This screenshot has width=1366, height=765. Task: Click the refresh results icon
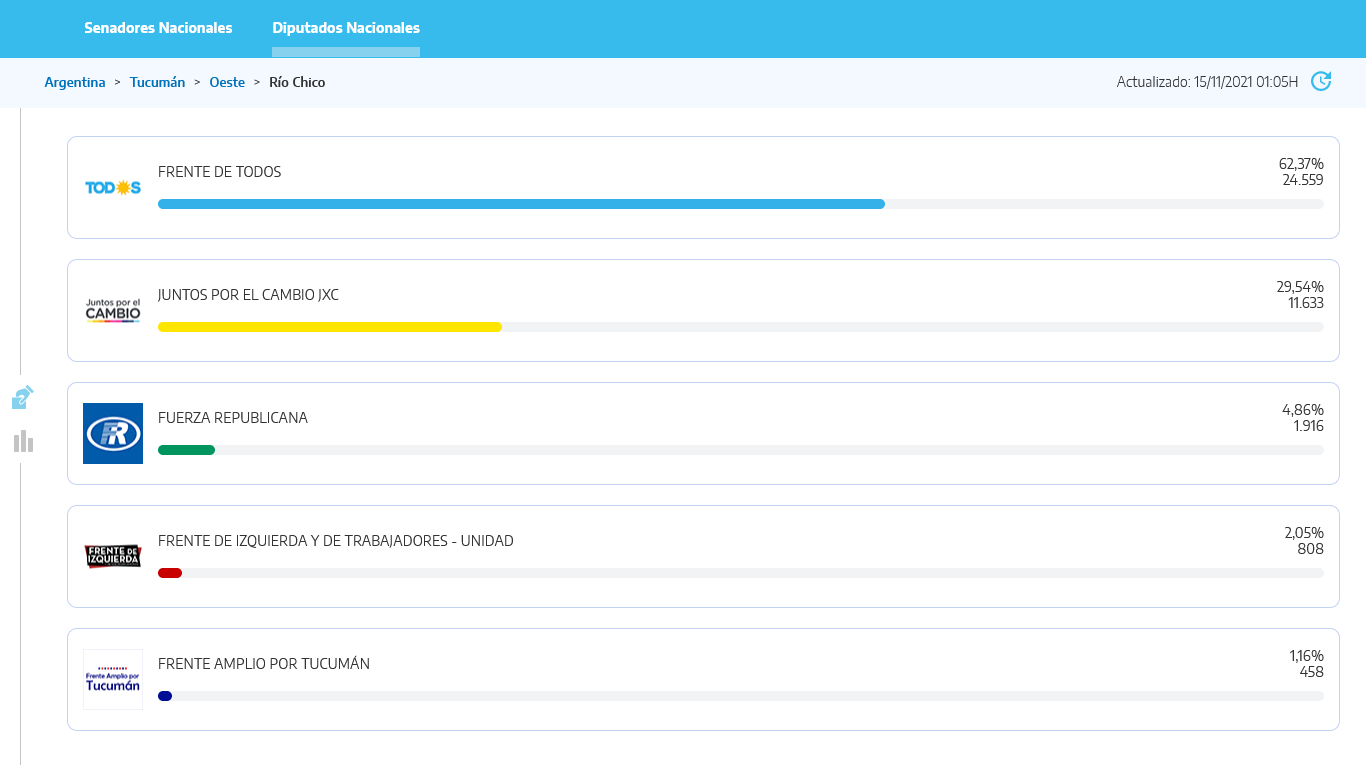(x=1321, y=81)
